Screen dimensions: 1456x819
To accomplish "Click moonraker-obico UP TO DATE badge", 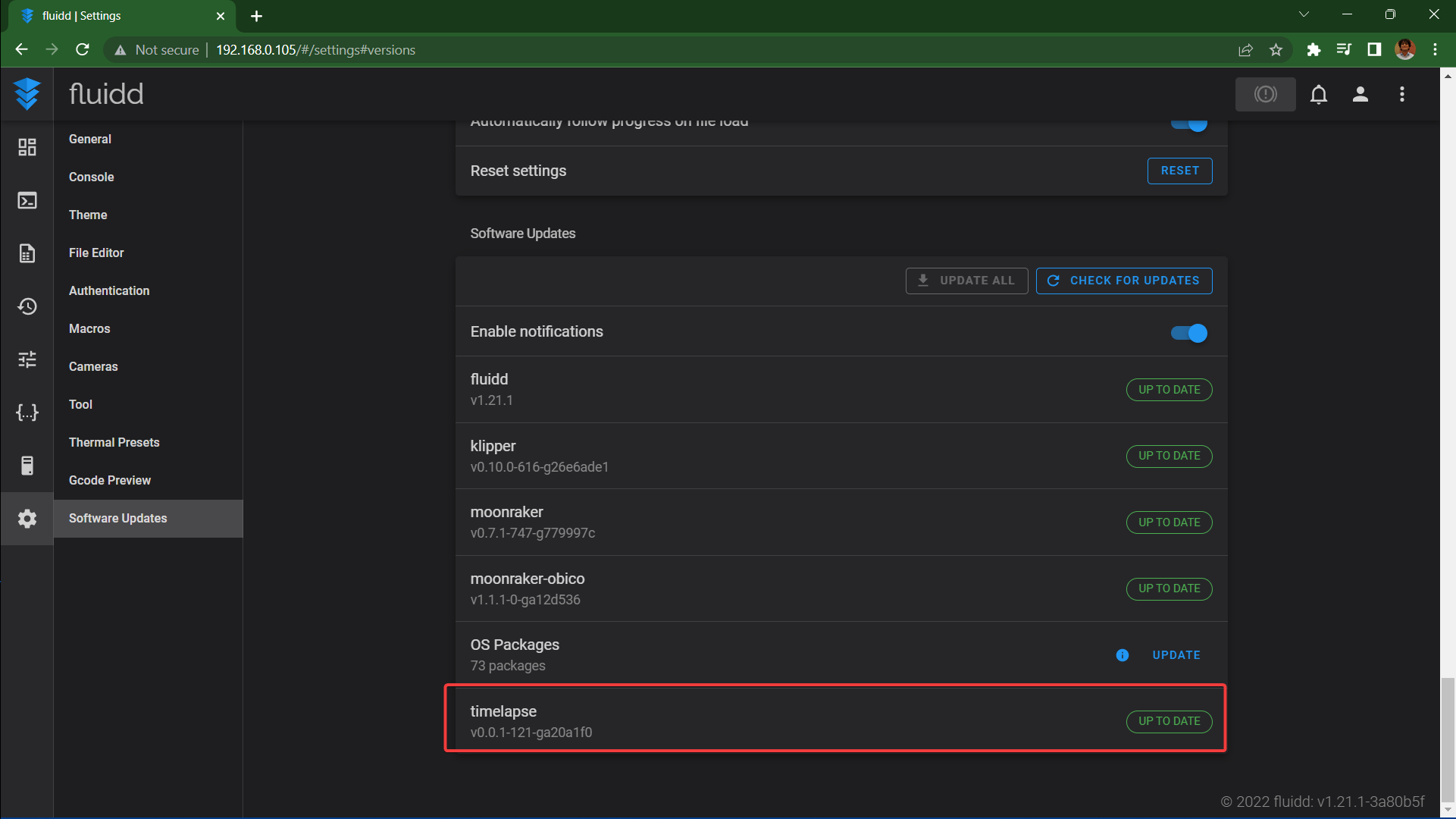I will tap(1169, 588).
